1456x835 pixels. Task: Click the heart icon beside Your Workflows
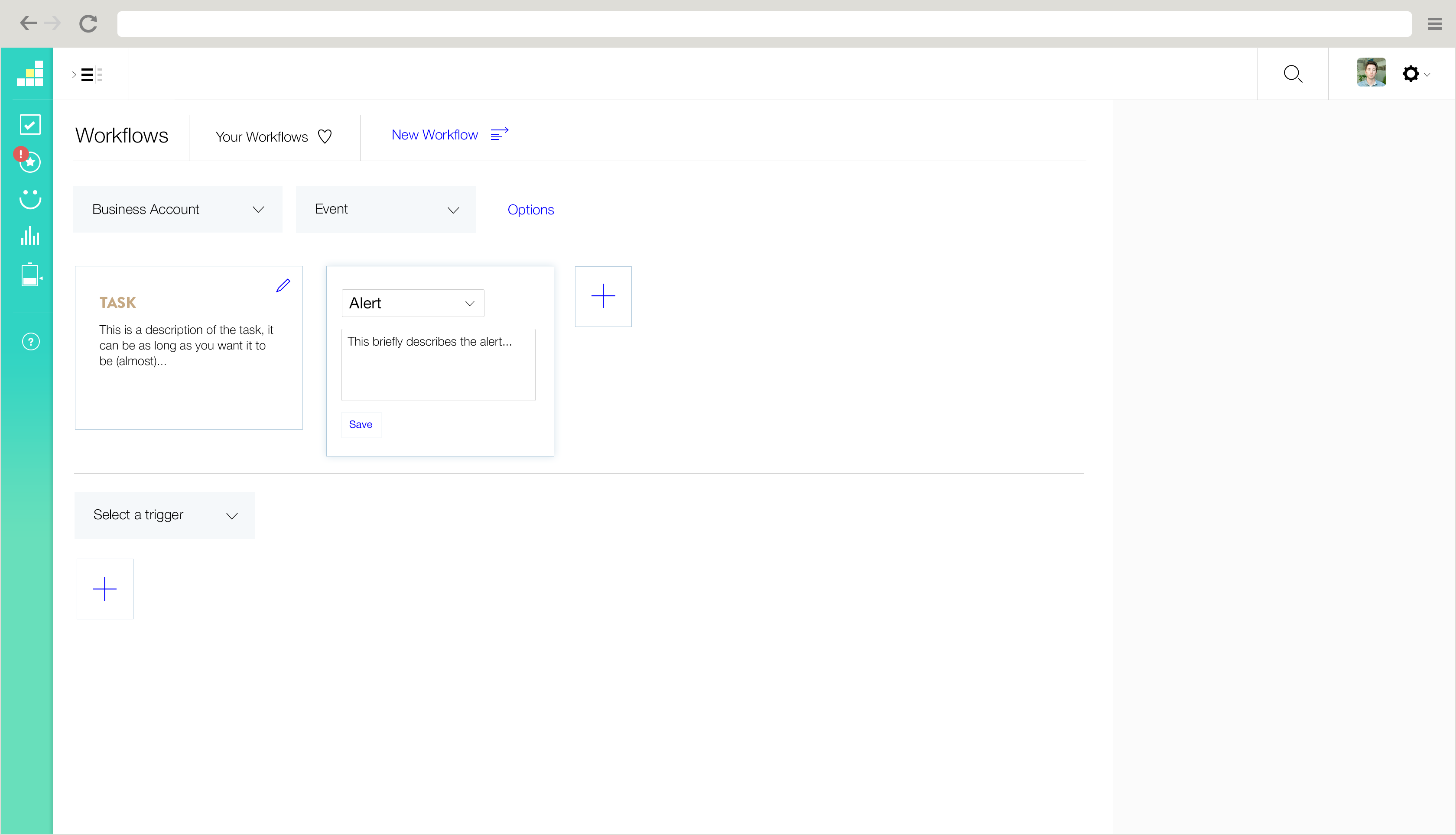[325, 136]
